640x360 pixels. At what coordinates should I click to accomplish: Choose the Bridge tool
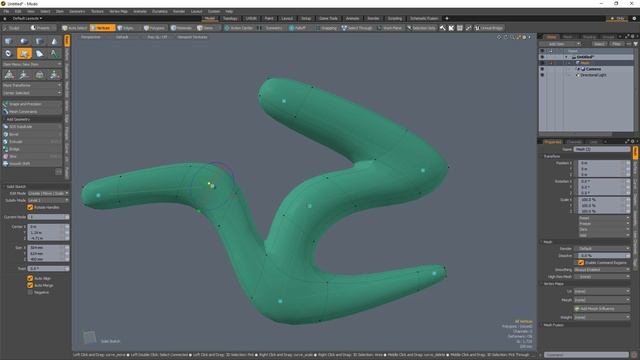click(32, 149)
